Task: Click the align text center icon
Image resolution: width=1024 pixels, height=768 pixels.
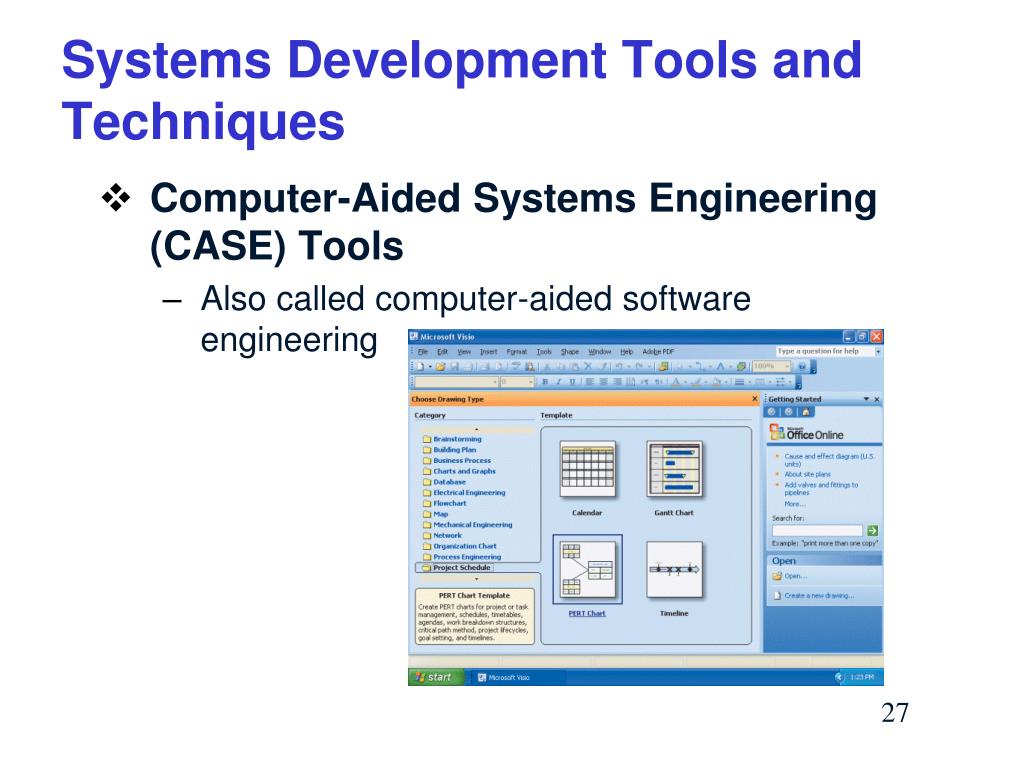Action: 603,381
